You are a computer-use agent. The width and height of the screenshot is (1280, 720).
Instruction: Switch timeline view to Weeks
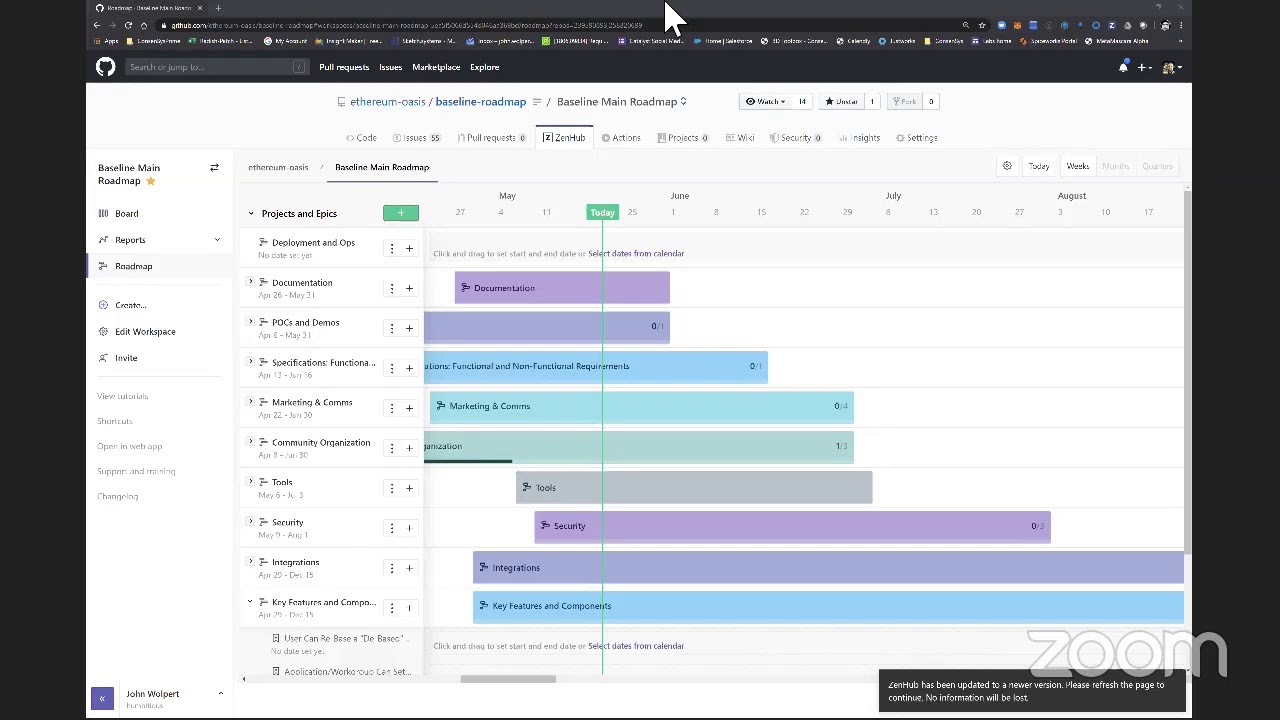(1078, 166)
